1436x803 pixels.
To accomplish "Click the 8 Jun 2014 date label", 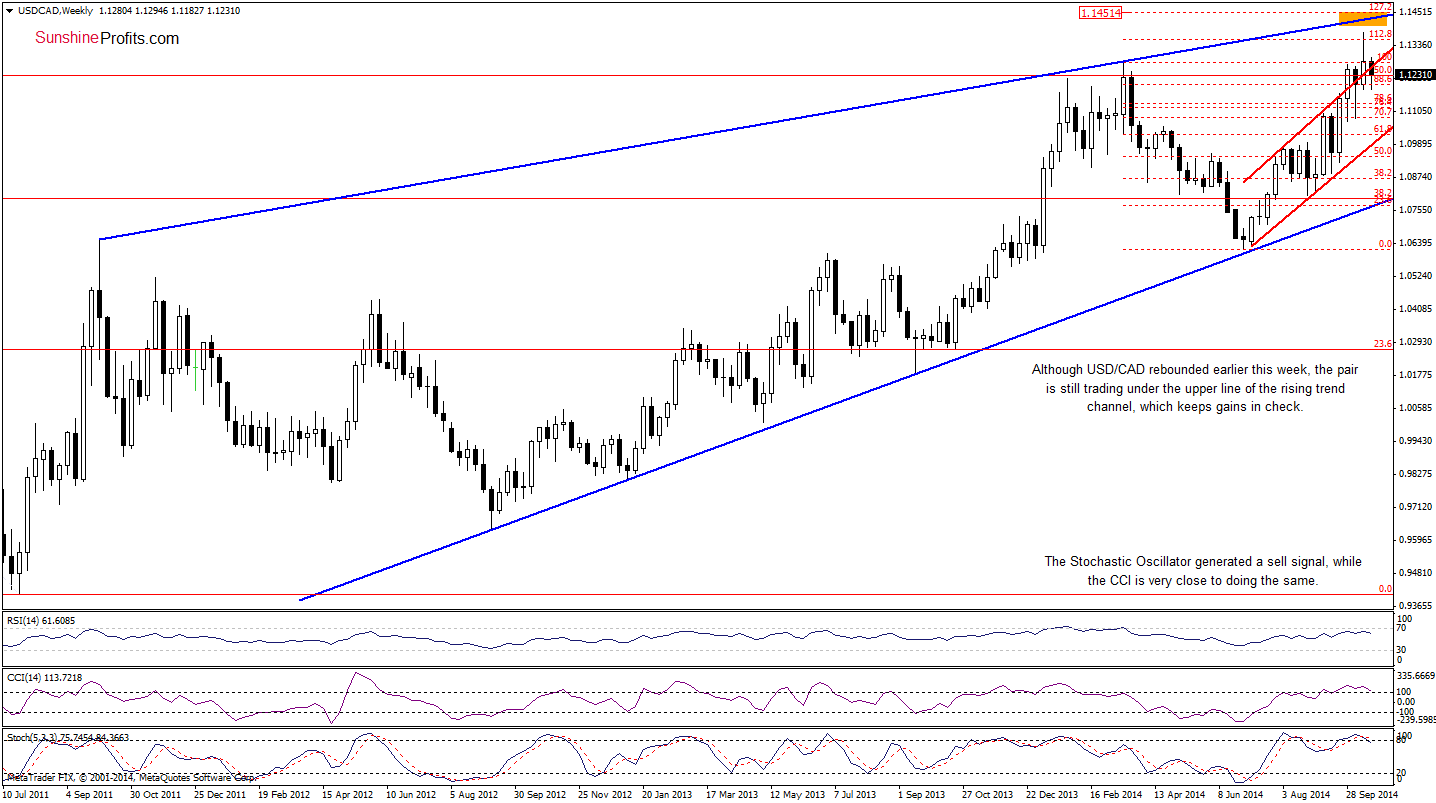I will [1242, 794].
